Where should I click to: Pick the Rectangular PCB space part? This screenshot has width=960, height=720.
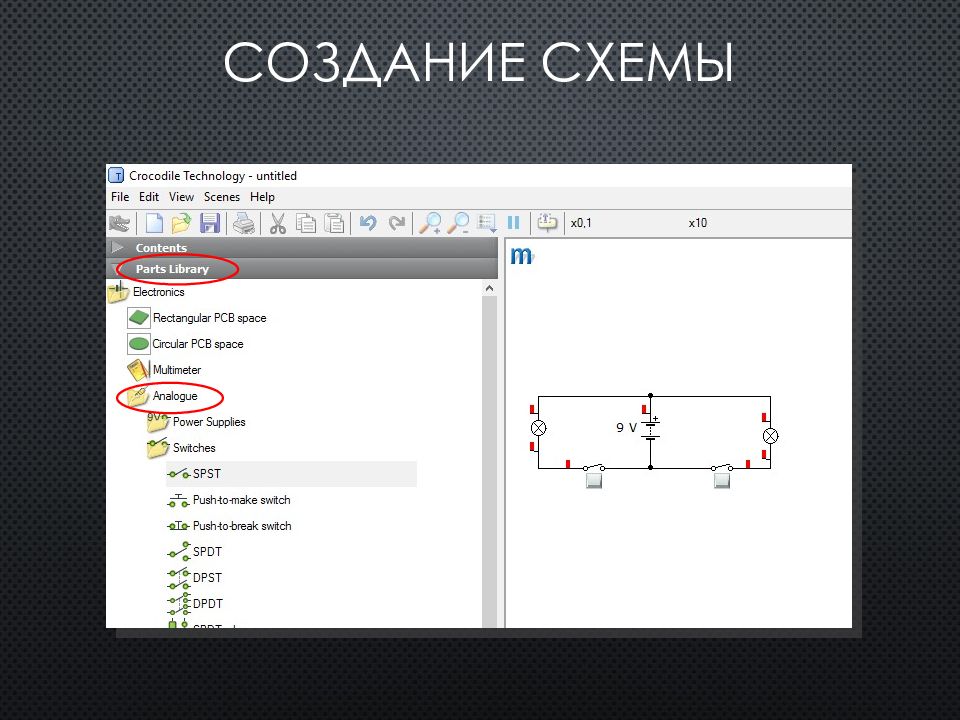click(210, 318)
